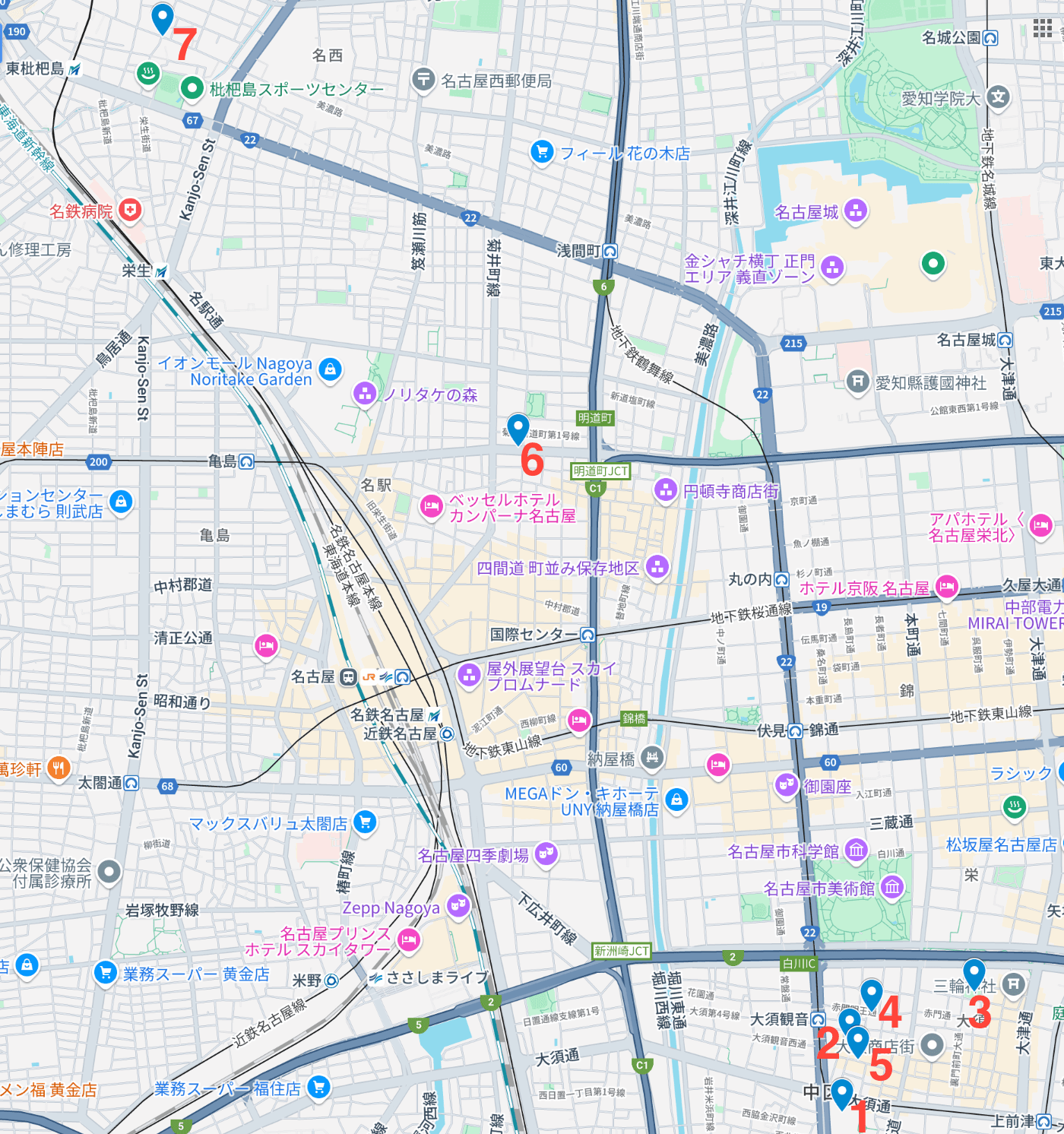Click the 円頓寺商店街 marker icon
Image resolution: width=1064 pixels, height=1134 pixels.
click(x=666, y=490)
